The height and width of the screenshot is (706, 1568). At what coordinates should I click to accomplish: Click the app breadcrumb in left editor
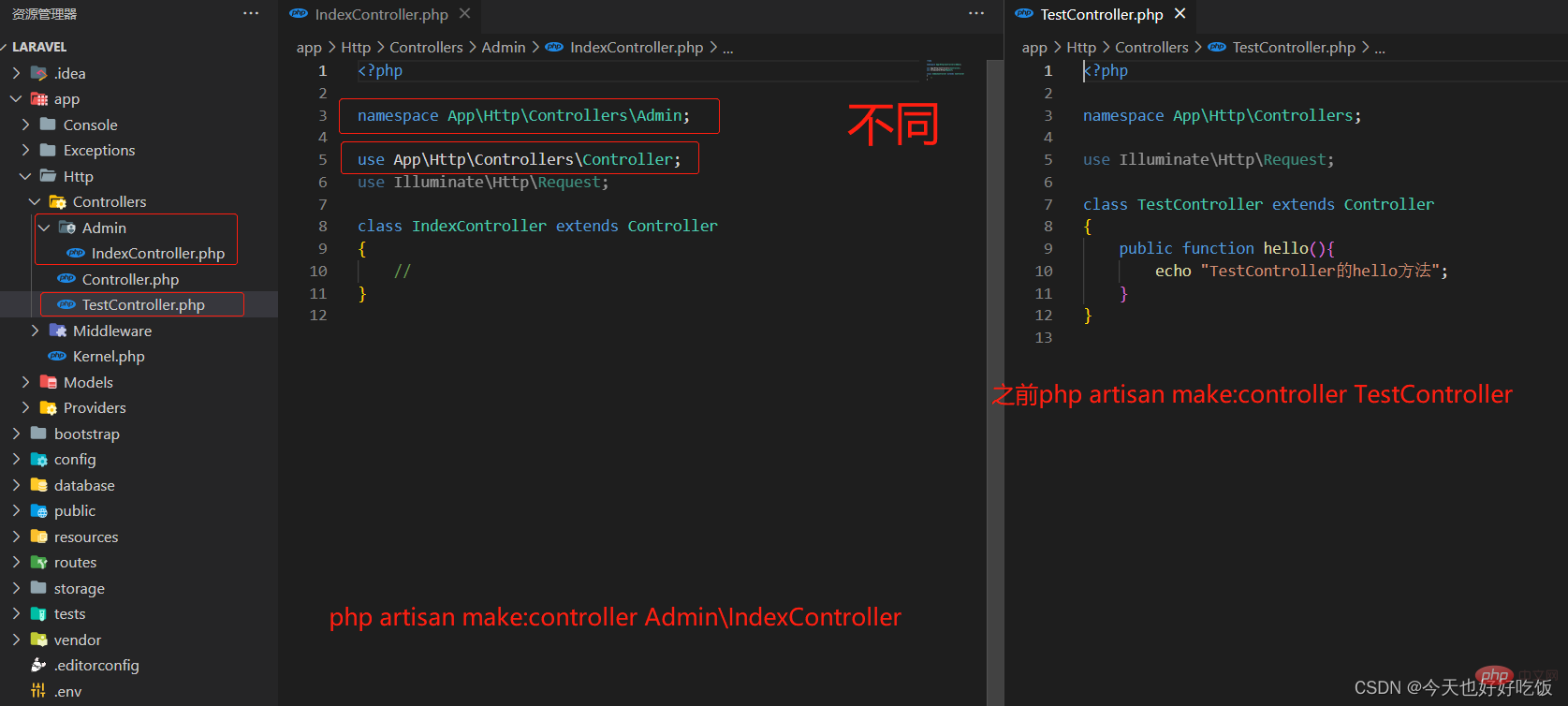click(x=309, y=48)
